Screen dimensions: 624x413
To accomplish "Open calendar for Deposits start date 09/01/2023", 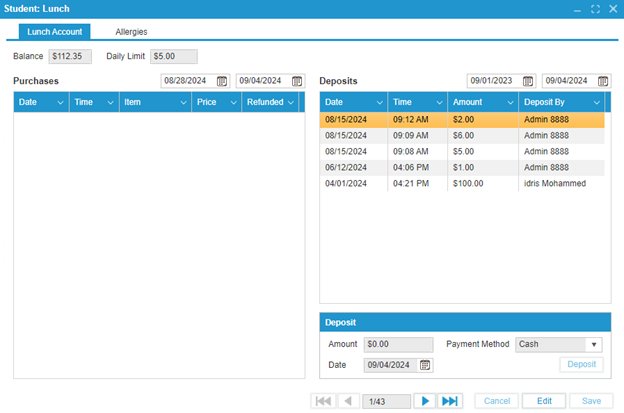I will (x=528, y=81).
